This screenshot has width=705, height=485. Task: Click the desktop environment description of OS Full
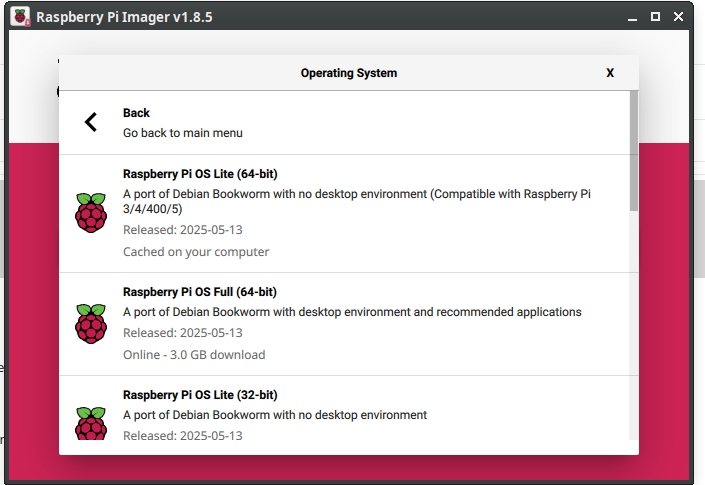coord(352,312)
